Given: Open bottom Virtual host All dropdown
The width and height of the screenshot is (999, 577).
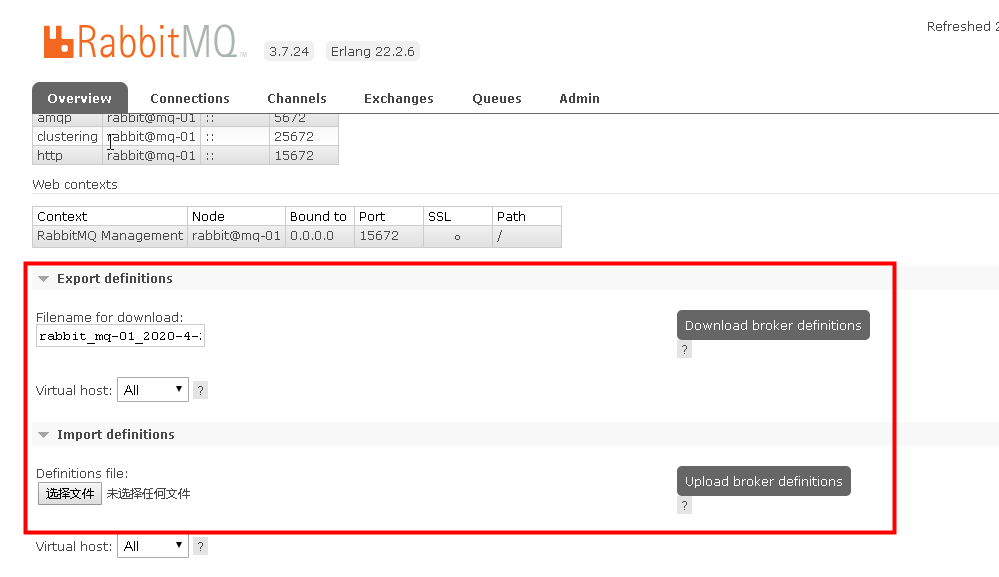Looking at the screenshot, I should coord(153,546).
